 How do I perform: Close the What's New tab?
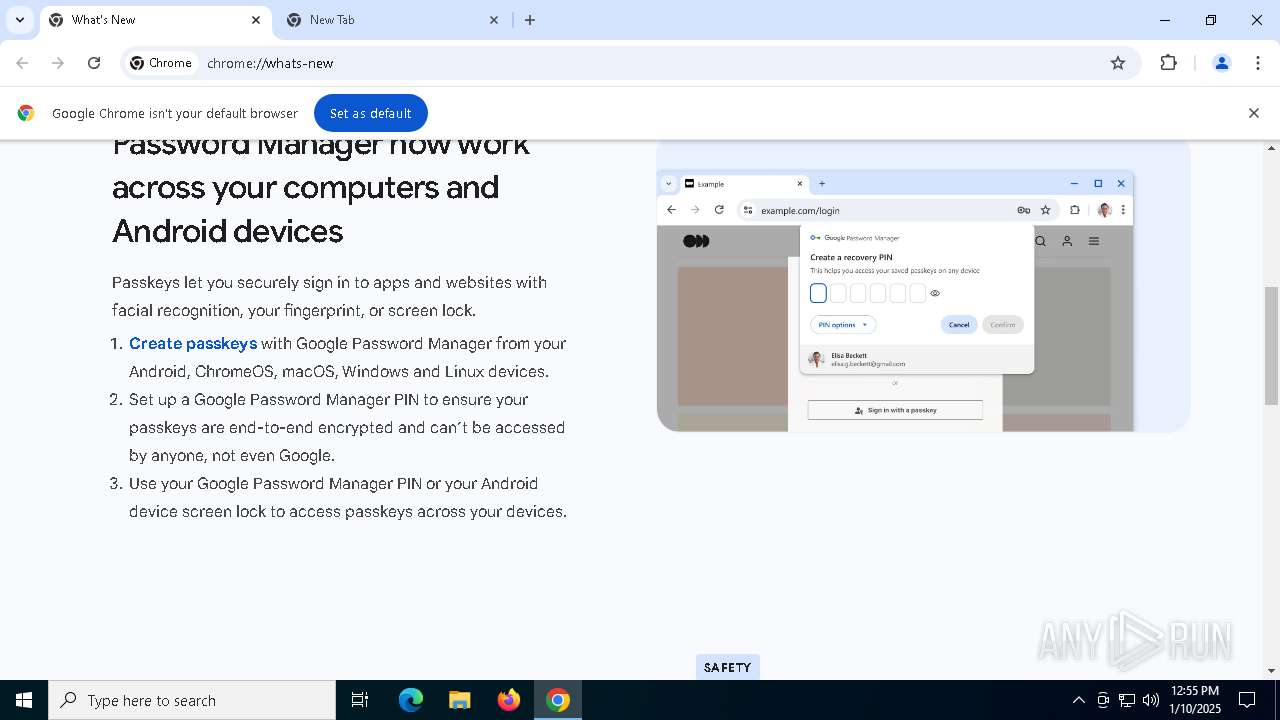[256, 20]
